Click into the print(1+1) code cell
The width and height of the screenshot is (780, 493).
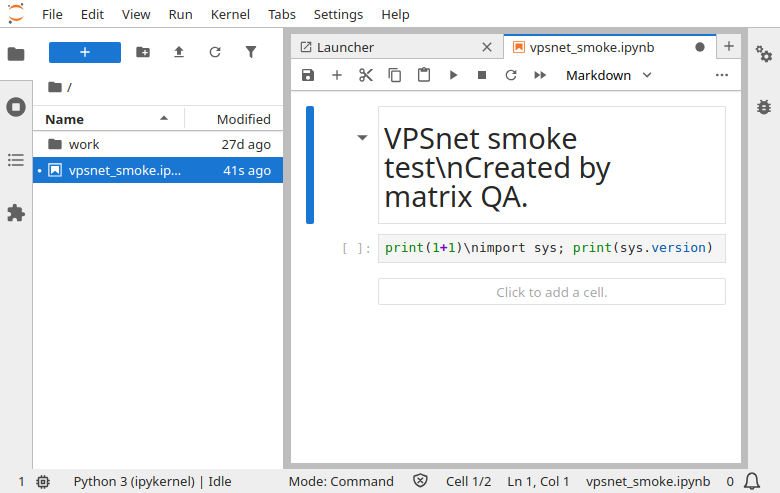552,248
